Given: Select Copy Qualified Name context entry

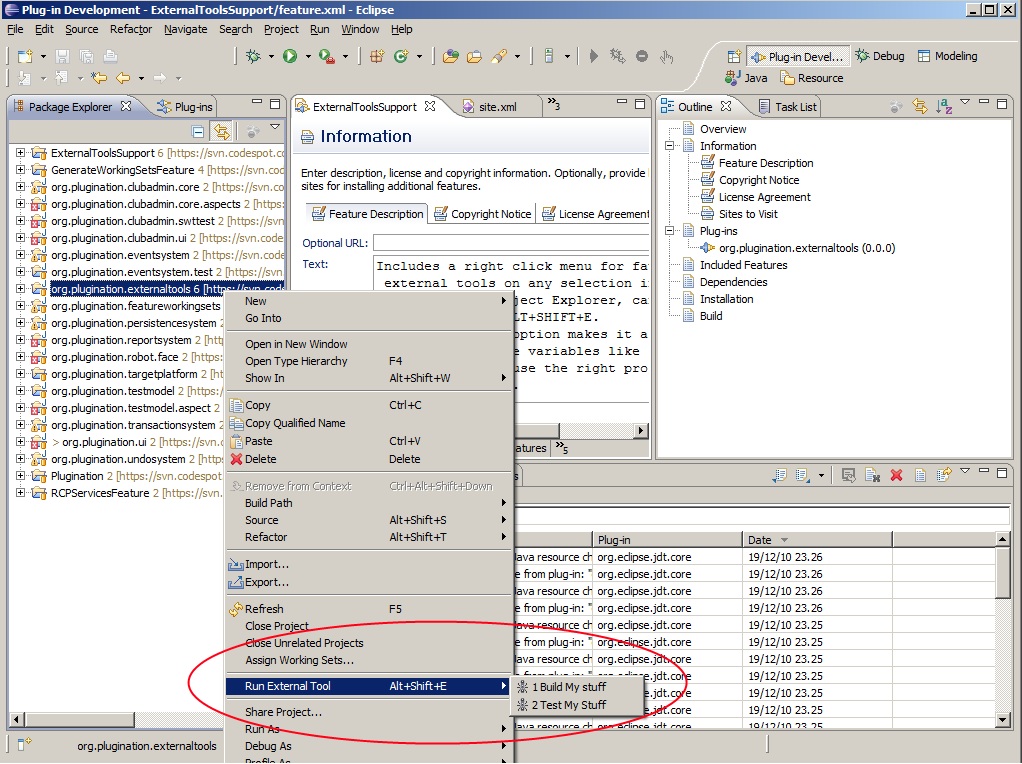Looking at the screenshot, I should [x=368, y=423].
